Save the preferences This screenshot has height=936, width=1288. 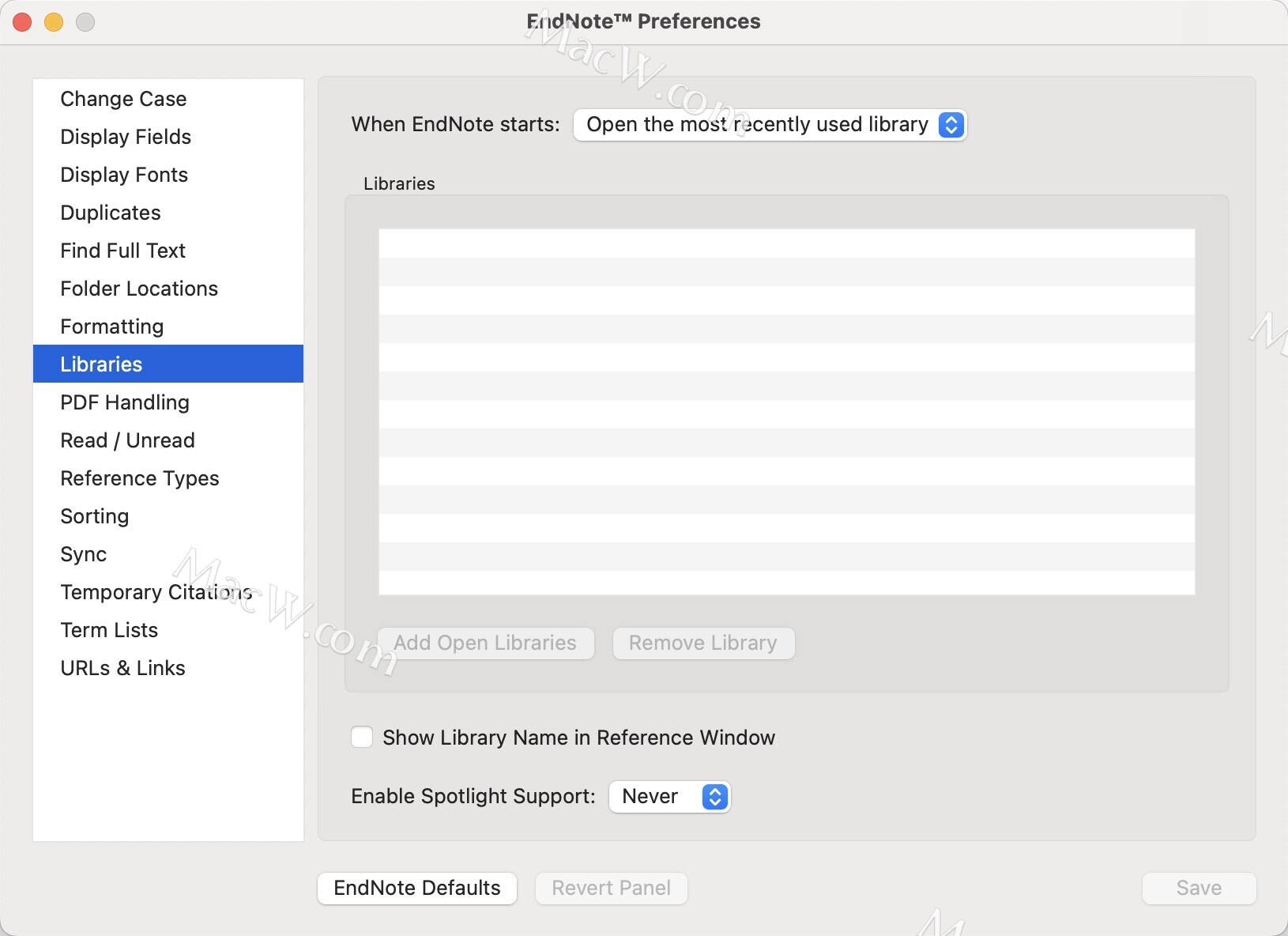1199,888
